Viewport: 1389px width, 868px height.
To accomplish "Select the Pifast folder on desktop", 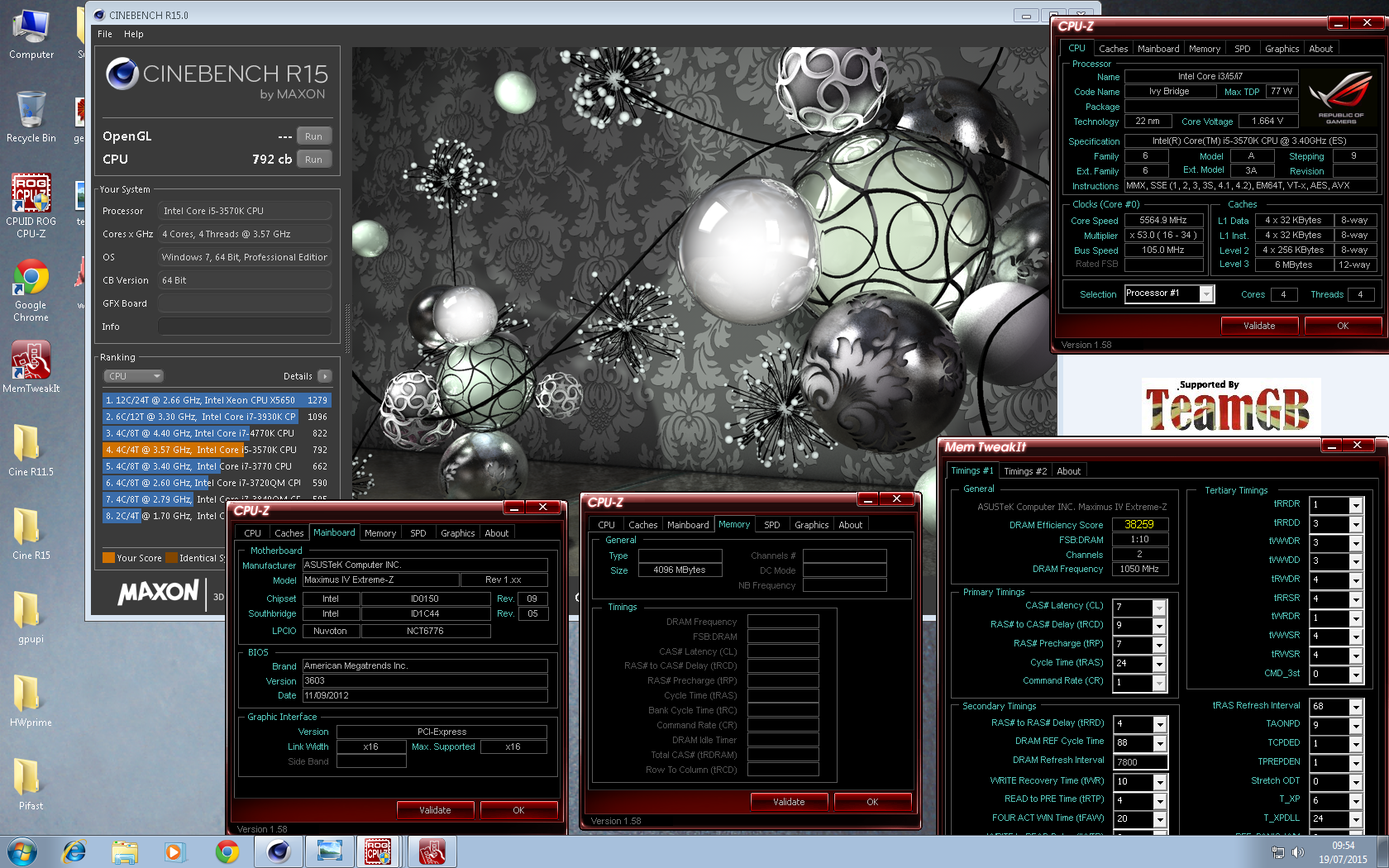I will pos(31,784).
